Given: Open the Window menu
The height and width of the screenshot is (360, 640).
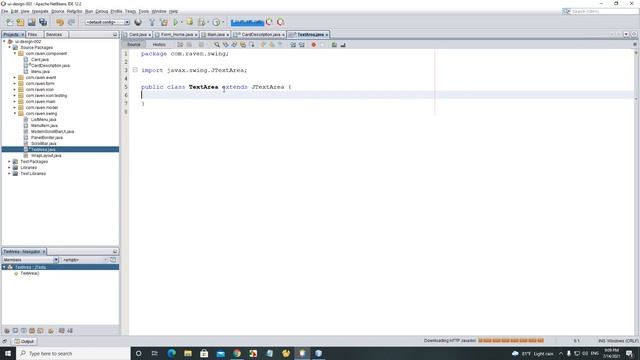Looking at the screenshot, I should tap(159, 11).
